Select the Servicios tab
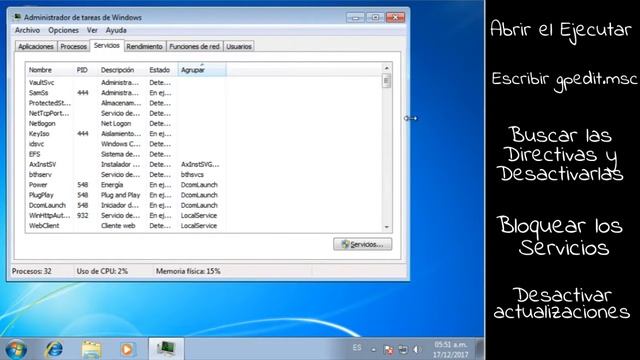This screenshot has height=360, width=640. pos(107,45)
